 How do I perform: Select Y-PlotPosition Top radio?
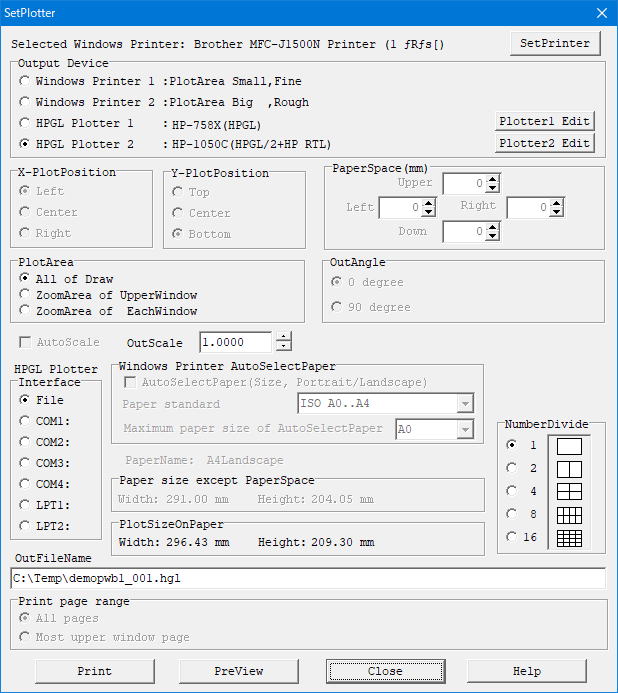[178, 192]
